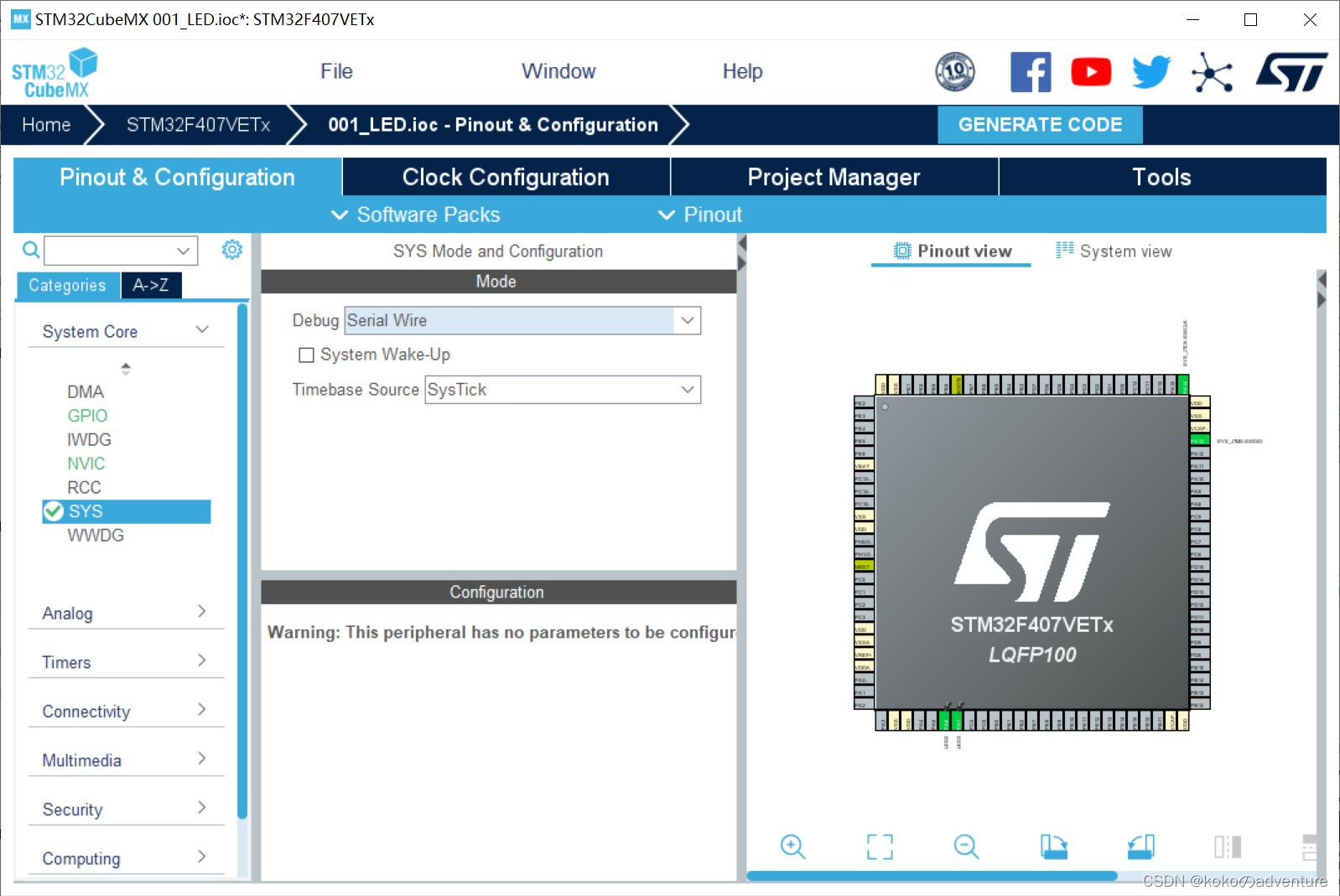Open the File menu
The height and width of the screenshot is (896, 1340).
tap(336, 71)
